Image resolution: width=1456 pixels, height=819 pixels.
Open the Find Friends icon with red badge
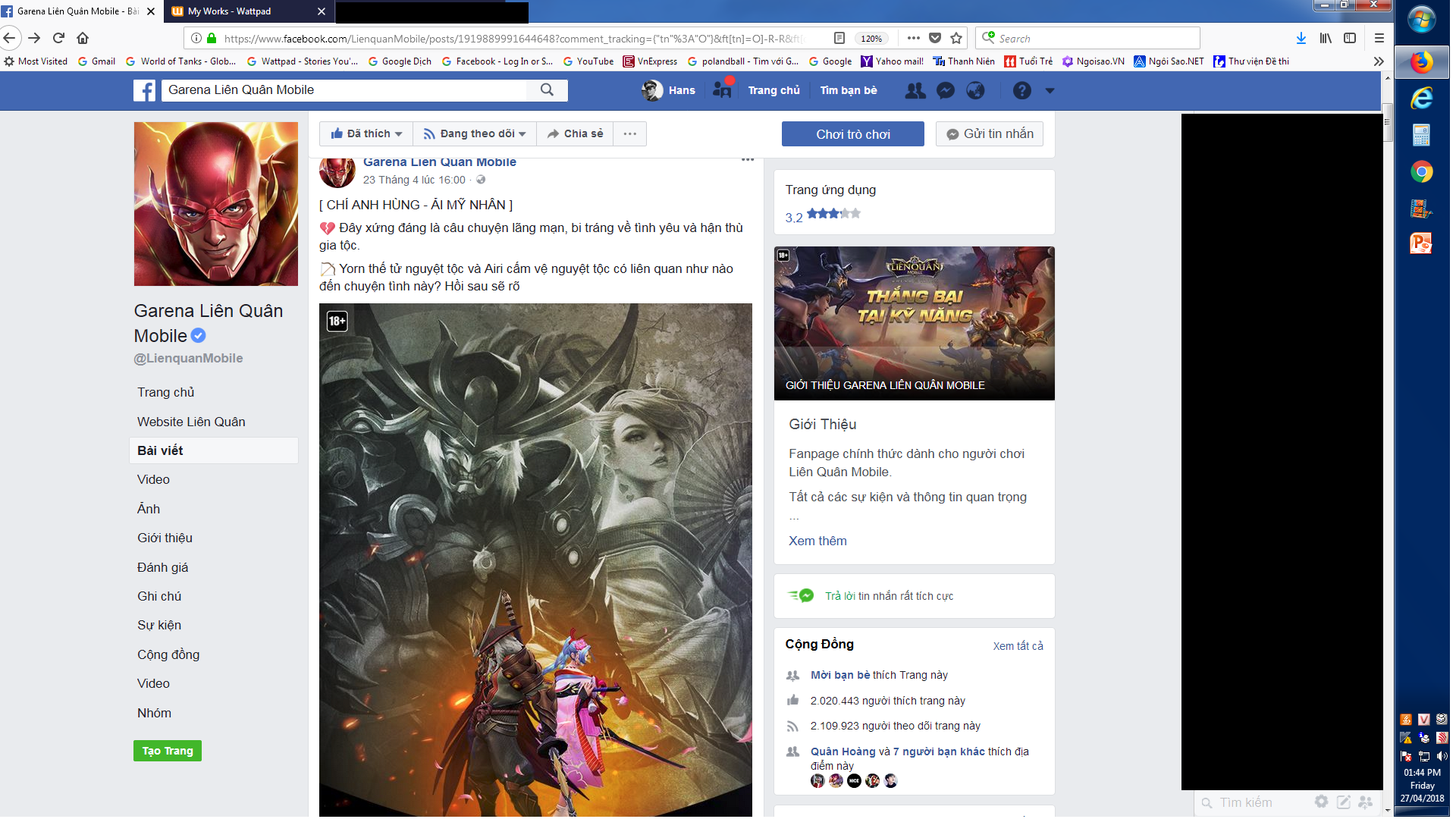tap(723, 89)
